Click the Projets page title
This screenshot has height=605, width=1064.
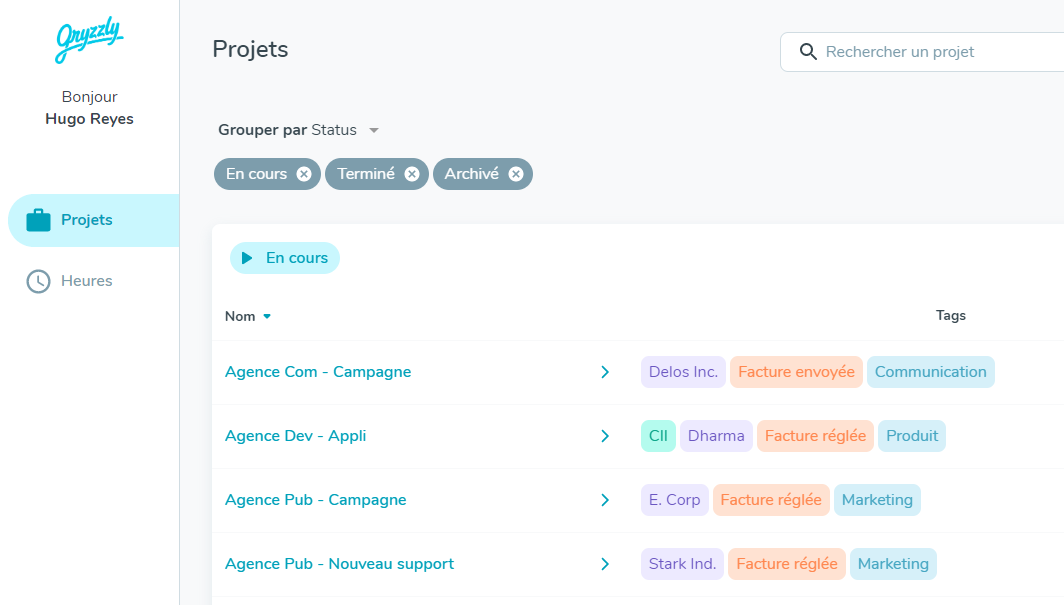point(250,50)
